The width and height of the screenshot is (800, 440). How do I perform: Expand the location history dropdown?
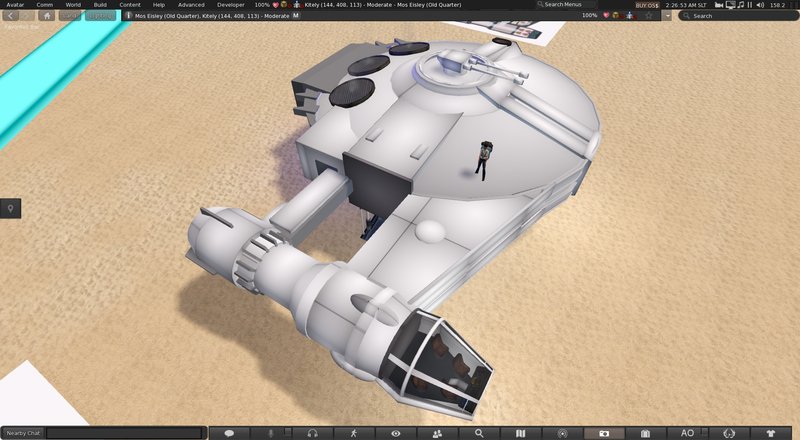pyautogui.click(x=667, y=16)
